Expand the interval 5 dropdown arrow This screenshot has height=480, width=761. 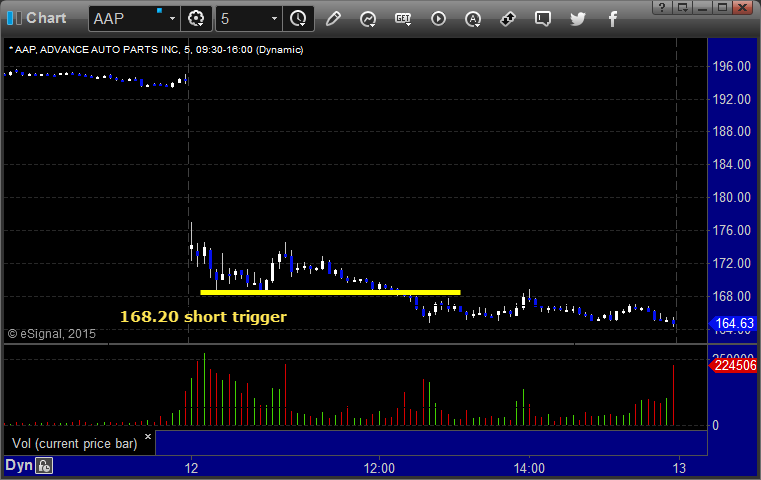pos(274,19)
